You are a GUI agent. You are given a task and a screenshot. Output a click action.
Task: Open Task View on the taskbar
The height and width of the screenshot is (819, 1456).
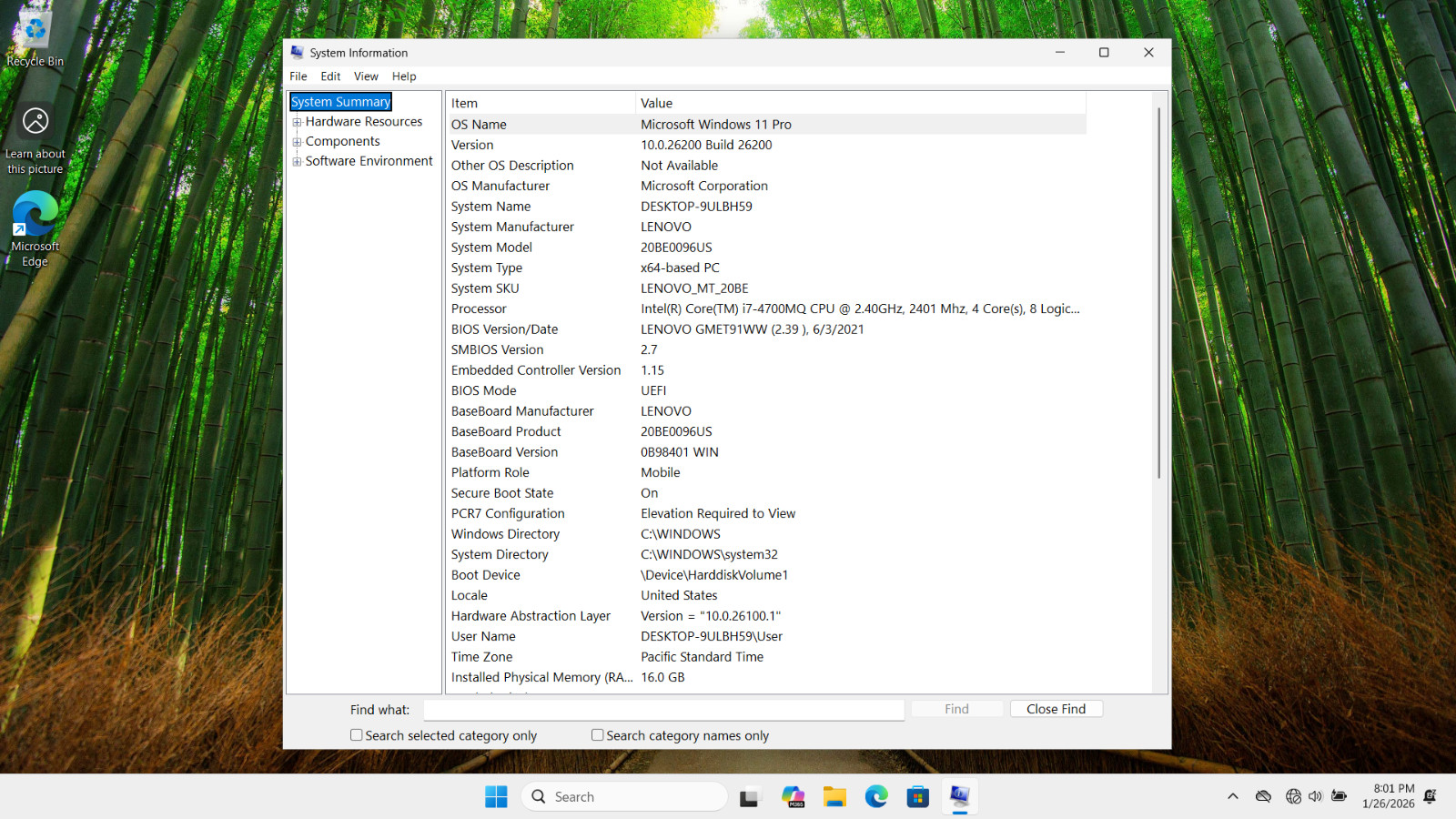749,797
